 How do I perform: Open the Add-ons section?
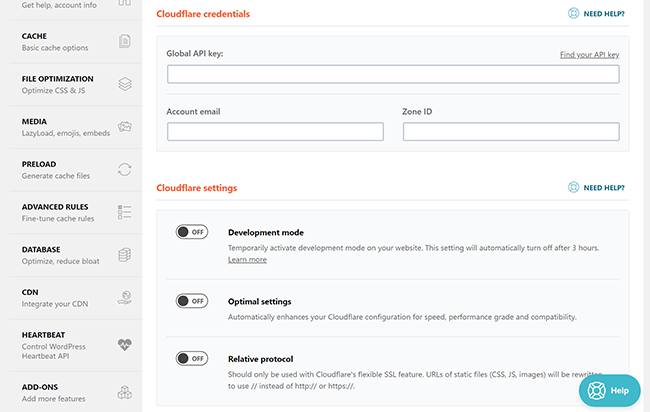(x=76, y=392)
